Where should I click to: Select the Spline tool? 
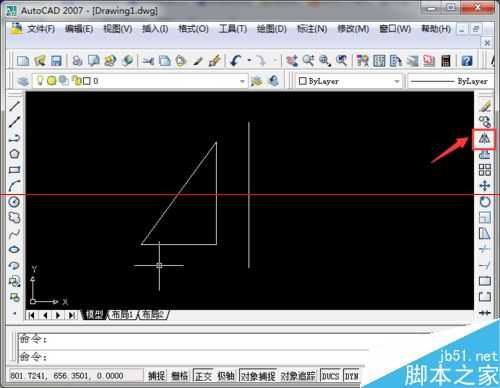14,234
